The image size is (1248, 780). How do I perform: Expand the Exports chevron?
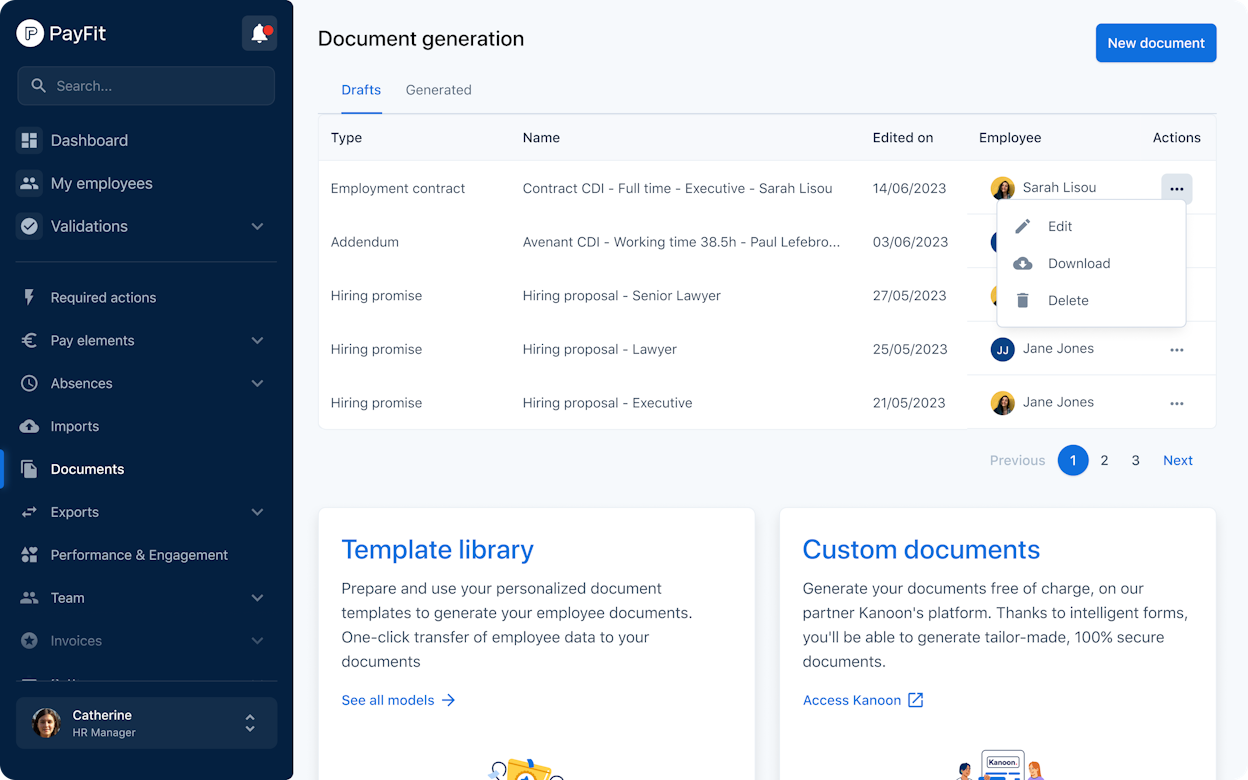pyautogui.click(x=257, y=512)
